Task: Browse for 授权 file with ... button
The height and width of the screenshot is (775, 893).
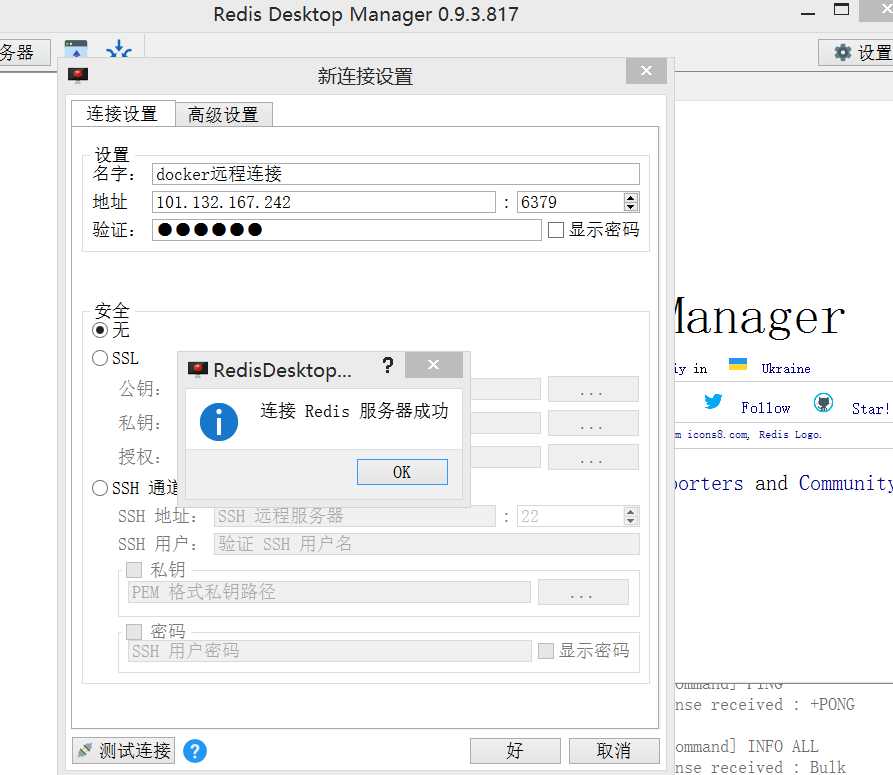Action: pos(593,457)
